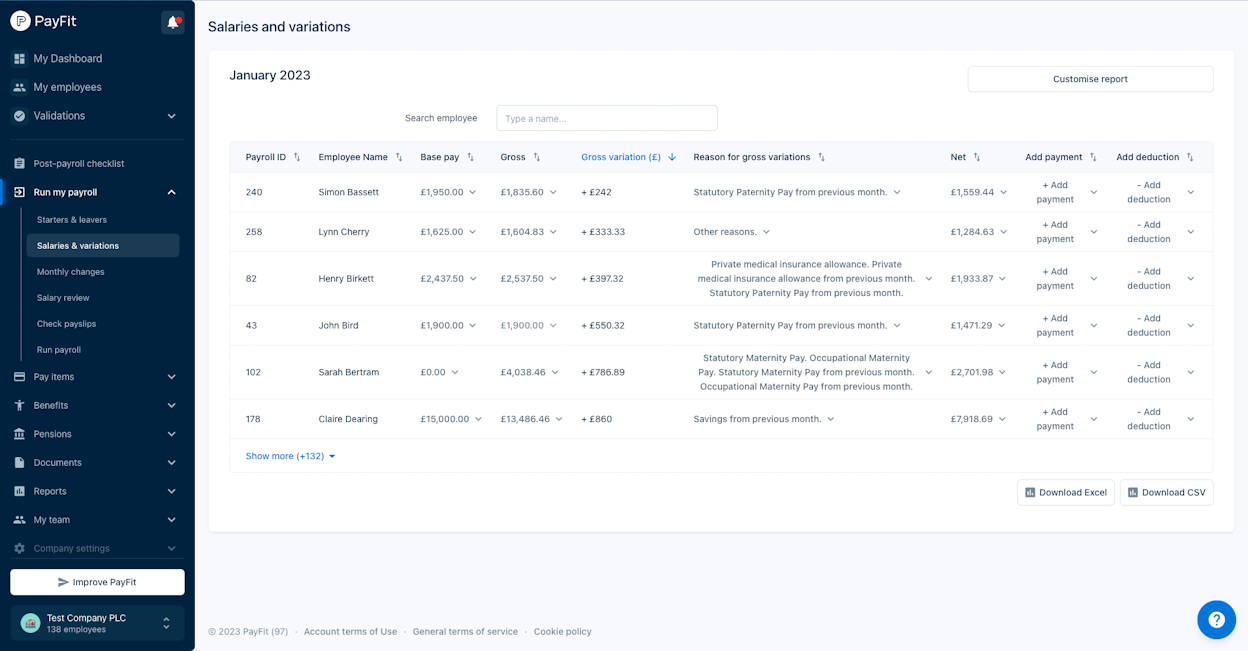Click the Gross variation descending sort arrow
Screen dimensions: 1248x651
click(672, 157)
